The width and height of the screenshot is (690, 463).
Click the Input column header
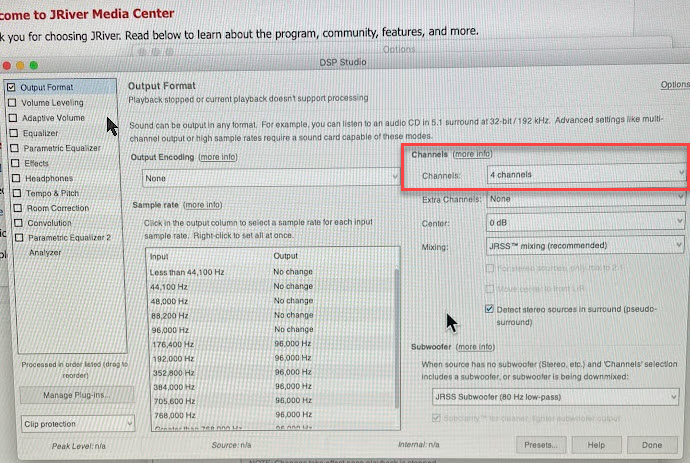(159, 257)
